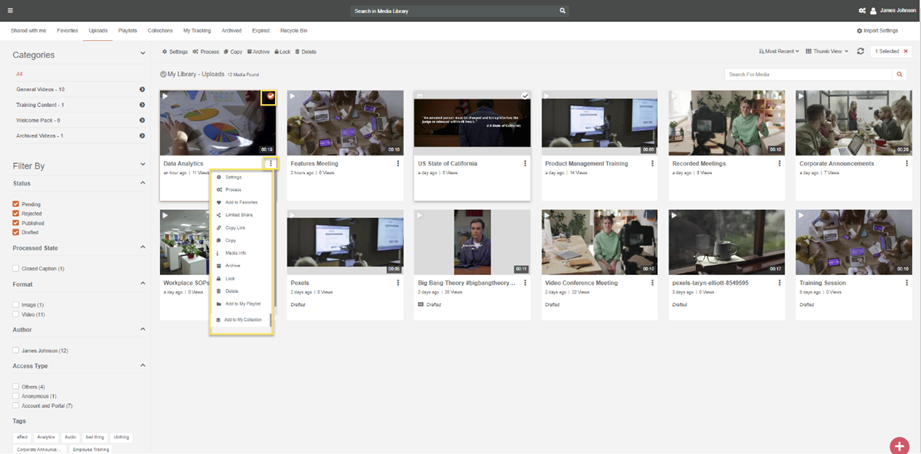Clear the selection with the red X
The width and height of the screenshot is (921, 454).
[906, 51]
